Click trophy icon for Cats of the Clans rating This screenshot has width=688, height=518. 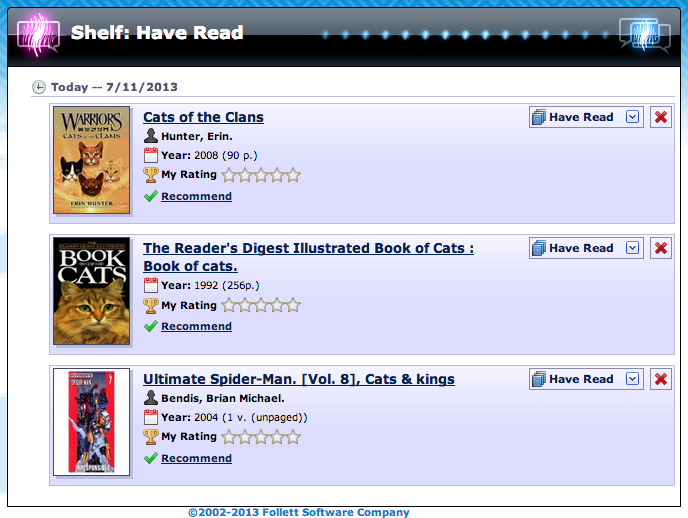[x=150, y=175]
